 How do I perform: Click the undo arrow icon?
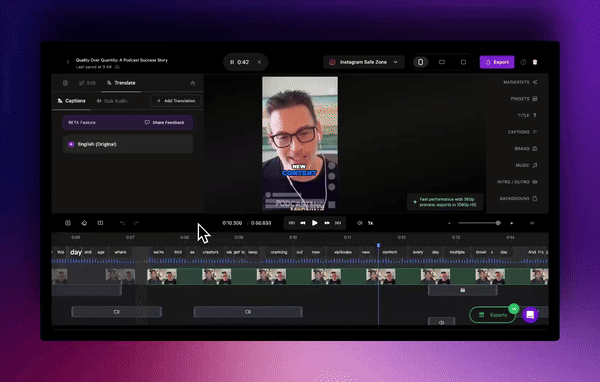point(122,223)
